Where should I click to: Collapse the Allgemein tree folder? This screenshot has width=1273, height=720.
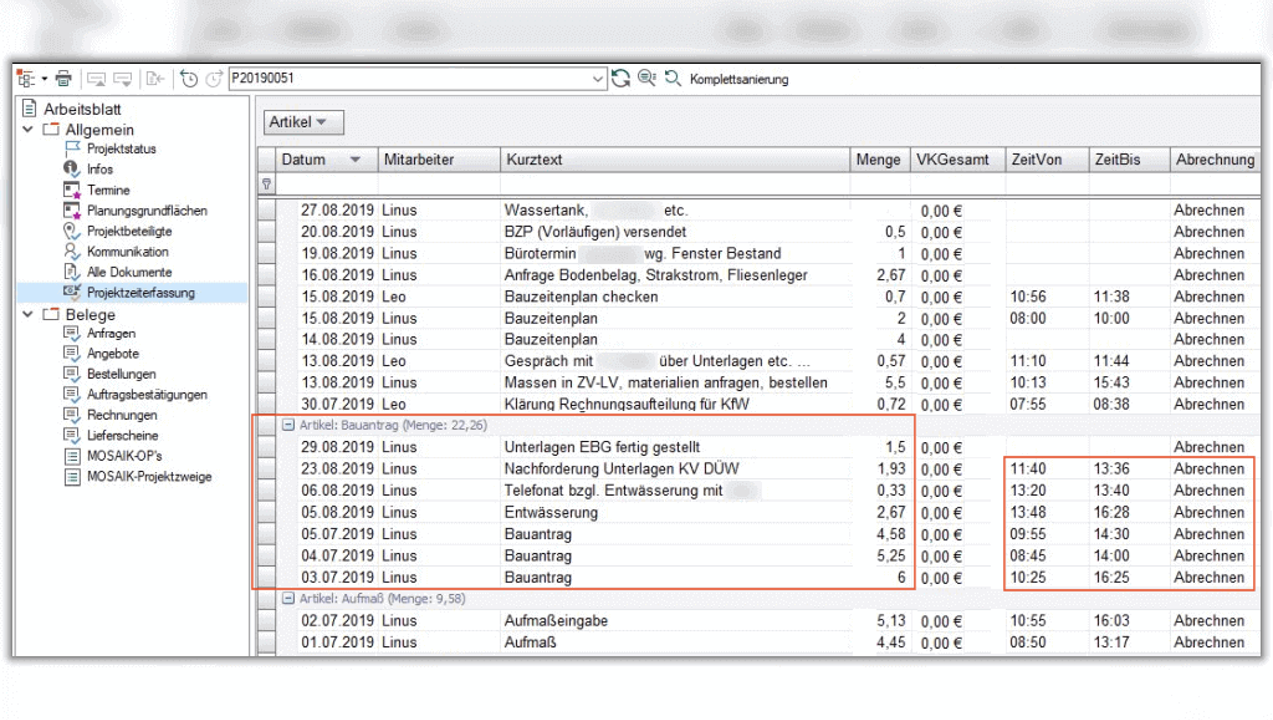pyautogui.click(x=28, y=130)
